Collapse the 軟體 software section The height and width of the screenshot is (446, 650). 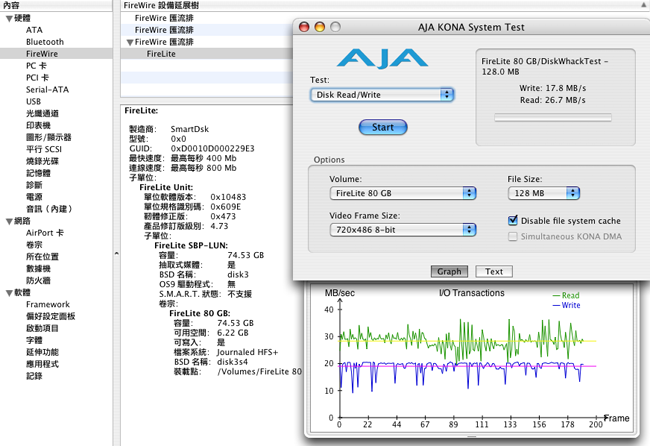point(9,293)
